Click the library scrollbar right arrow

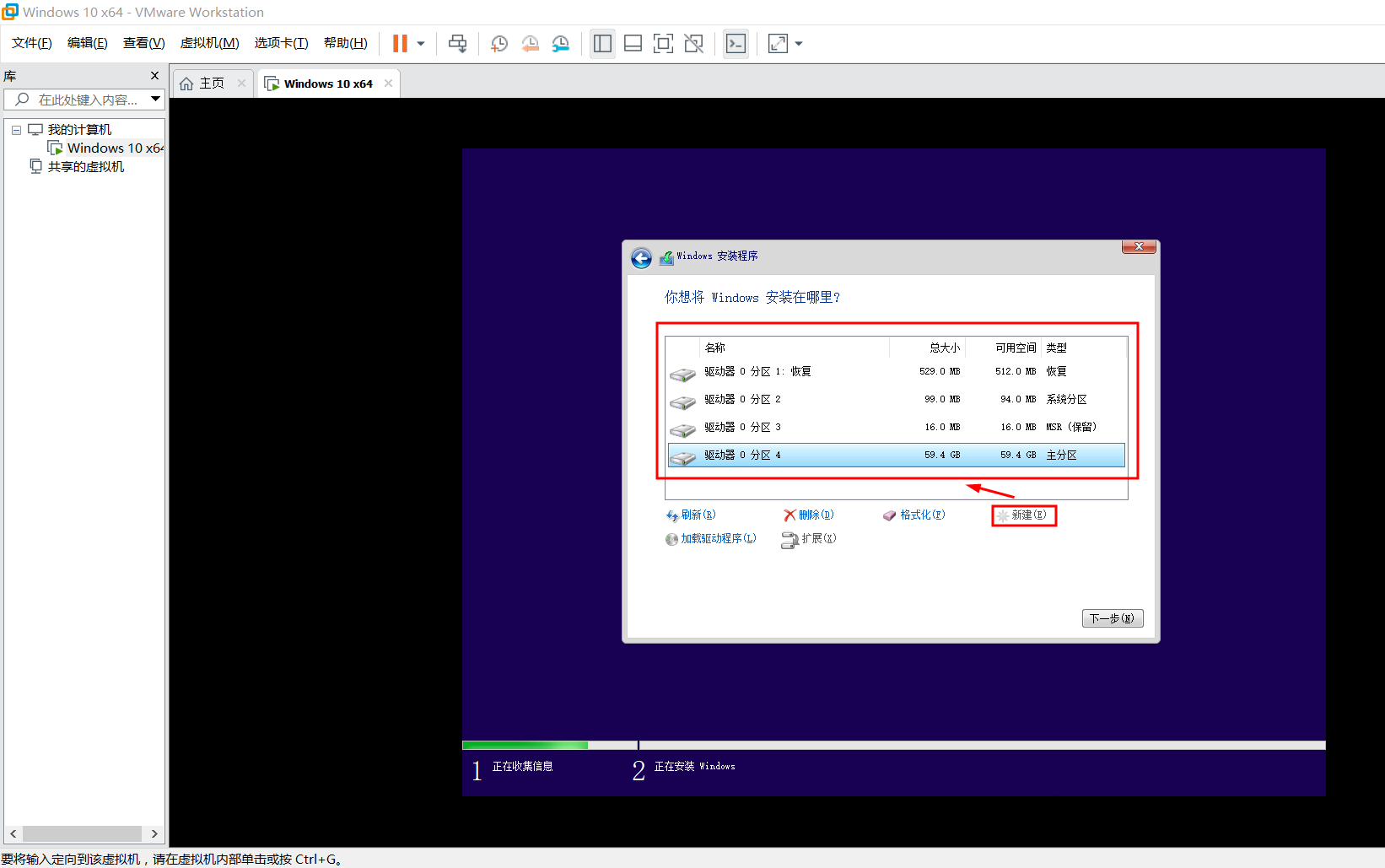(154, 833)
